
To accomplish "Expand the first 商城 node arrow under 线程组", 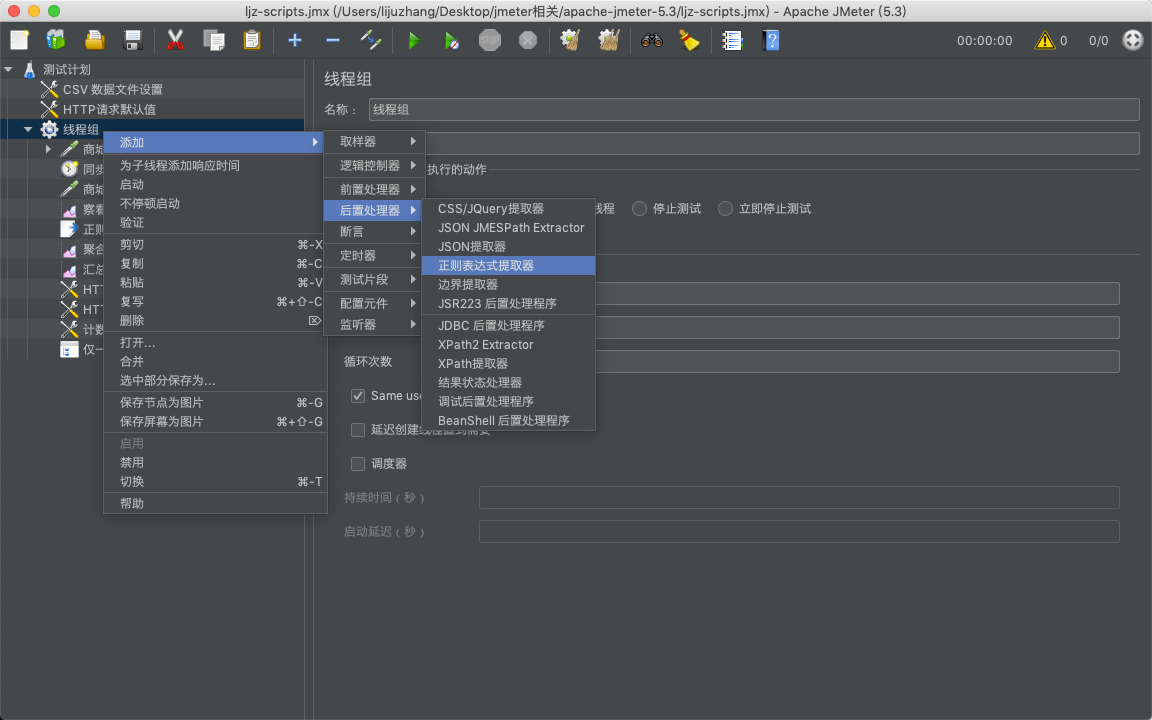I will pyautogui.click(x=48, y=149).
